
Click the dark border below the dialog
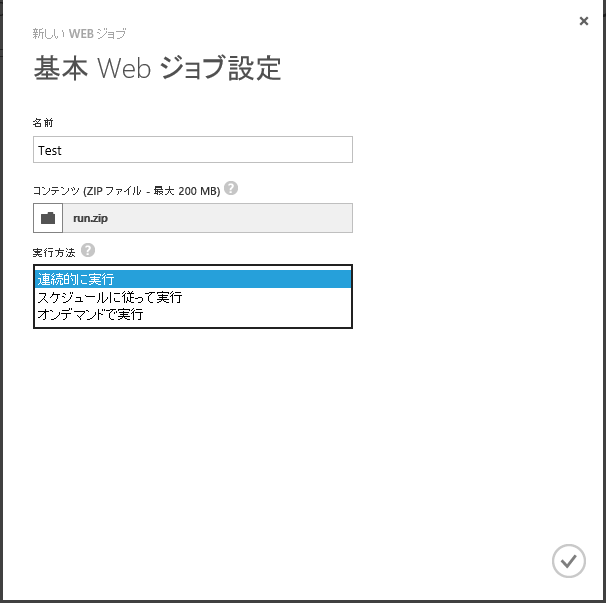[300, 601]
